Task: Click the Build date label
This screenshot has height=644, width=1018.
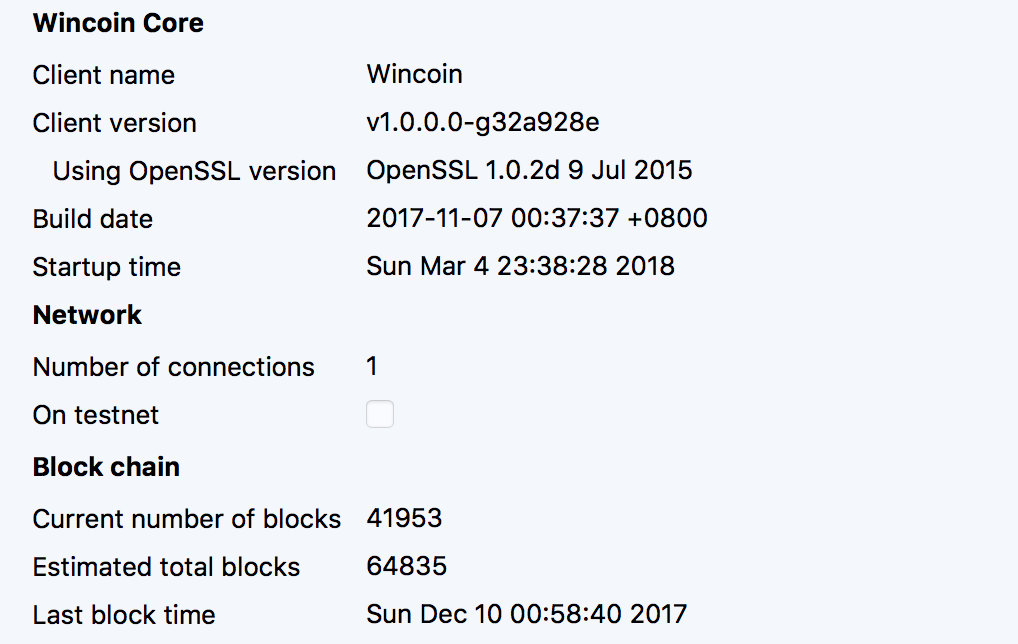Action: click(93, 219)
